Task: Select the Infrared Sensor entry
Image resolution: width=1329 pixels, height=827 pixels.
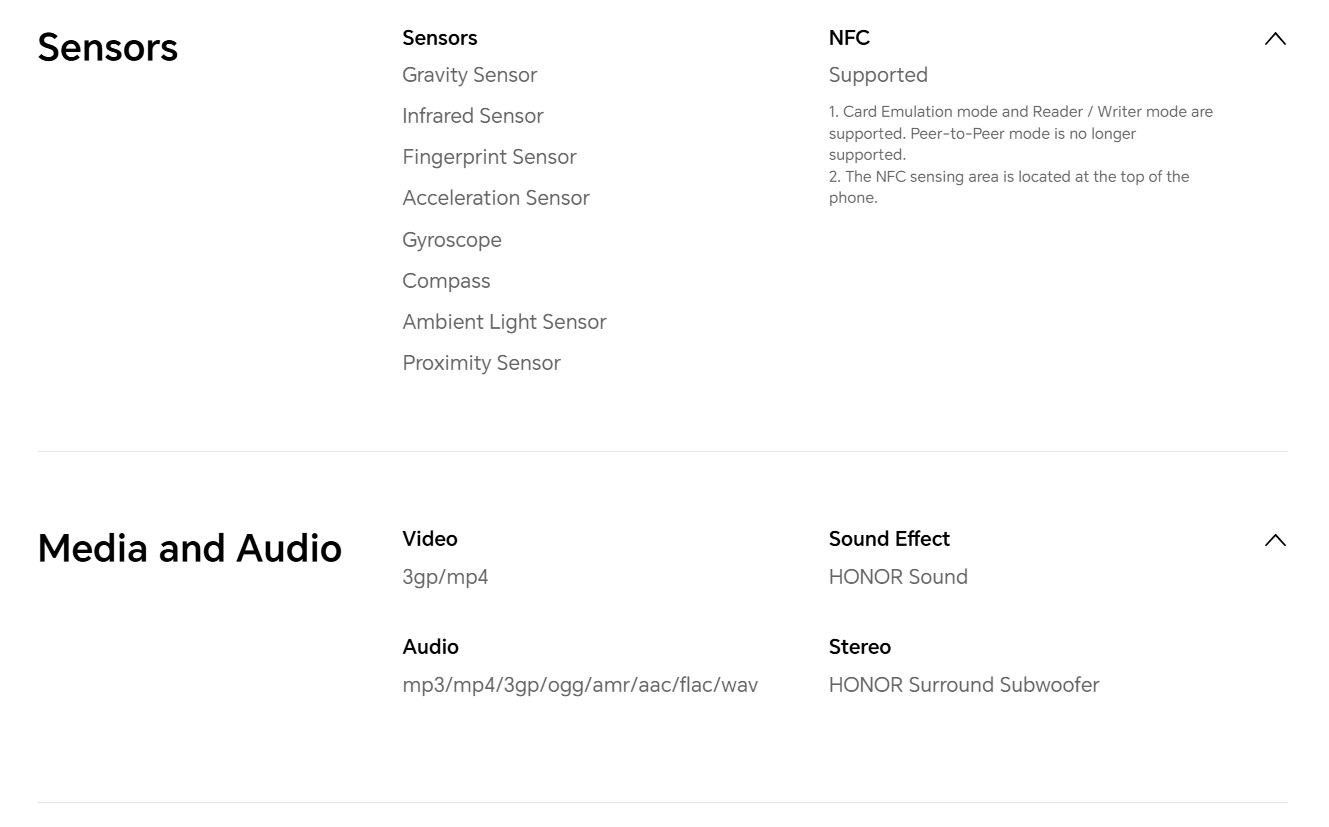Action: pos(472,116)
